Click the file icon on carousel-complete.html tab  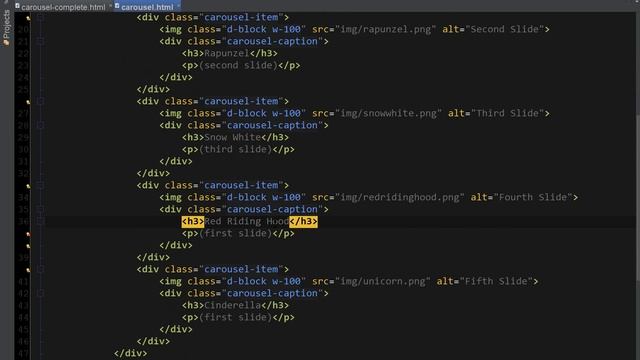[18, 6]
